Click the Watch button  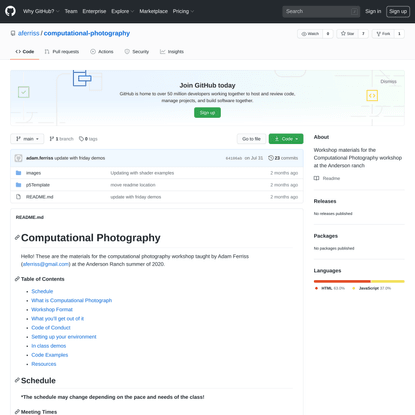click(x=310, y=34)
